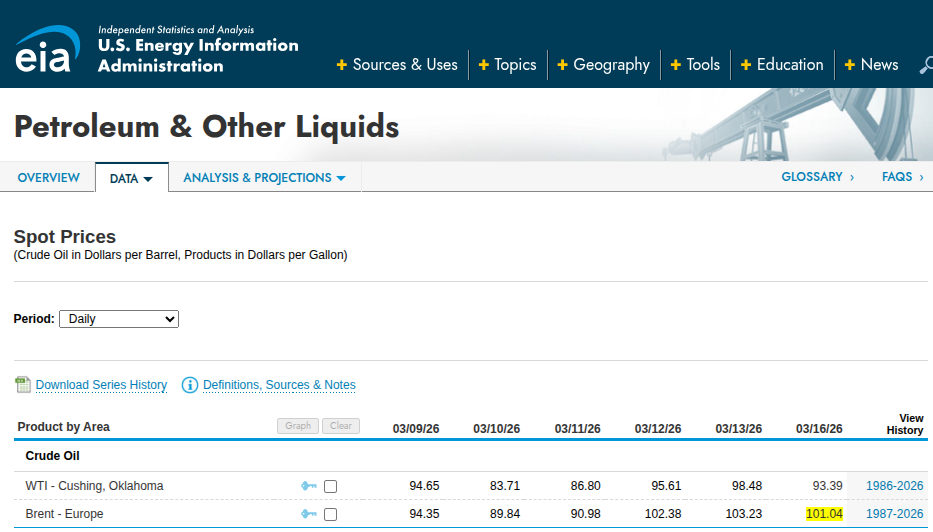The width and height of the screenshot is (933, 532).
Task: Tick the WTI - Cushing, Oklahoma graph checkbox
Action: [x=330, y=487]
